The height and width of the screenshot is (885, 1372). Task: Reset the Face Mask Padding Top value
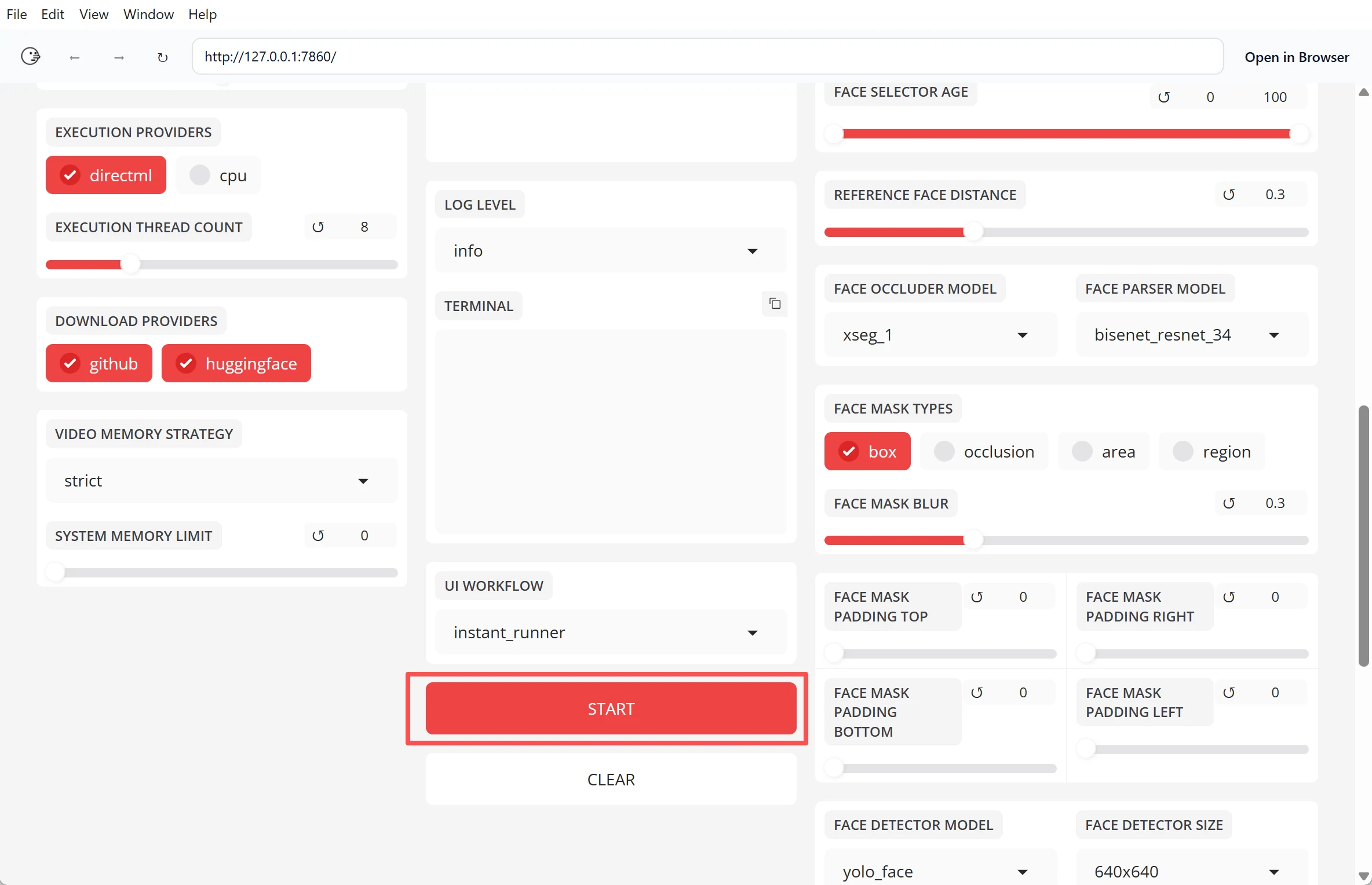(x=977, y=597)
